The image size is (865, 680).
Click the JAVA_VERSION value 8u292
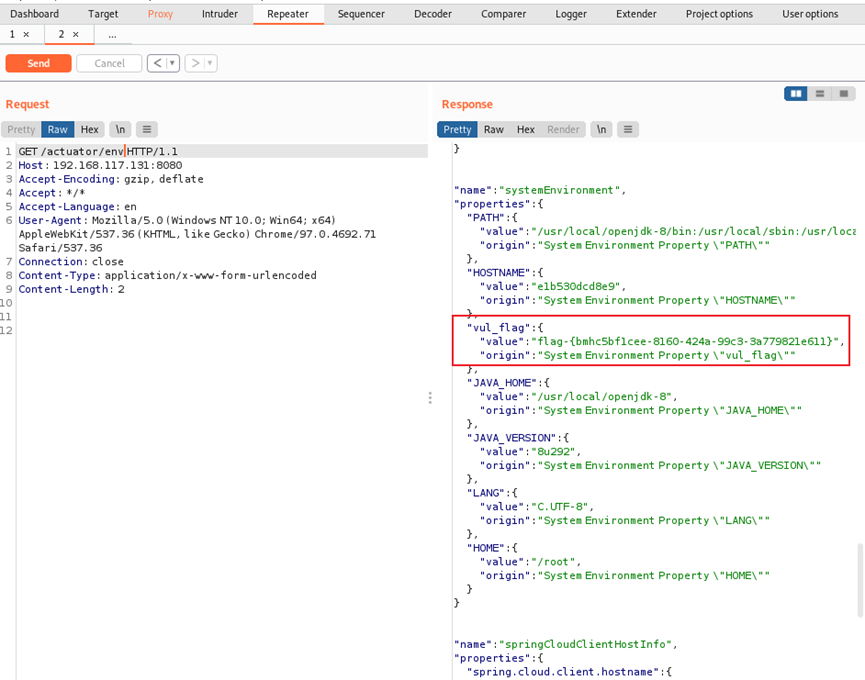(553, 452)
